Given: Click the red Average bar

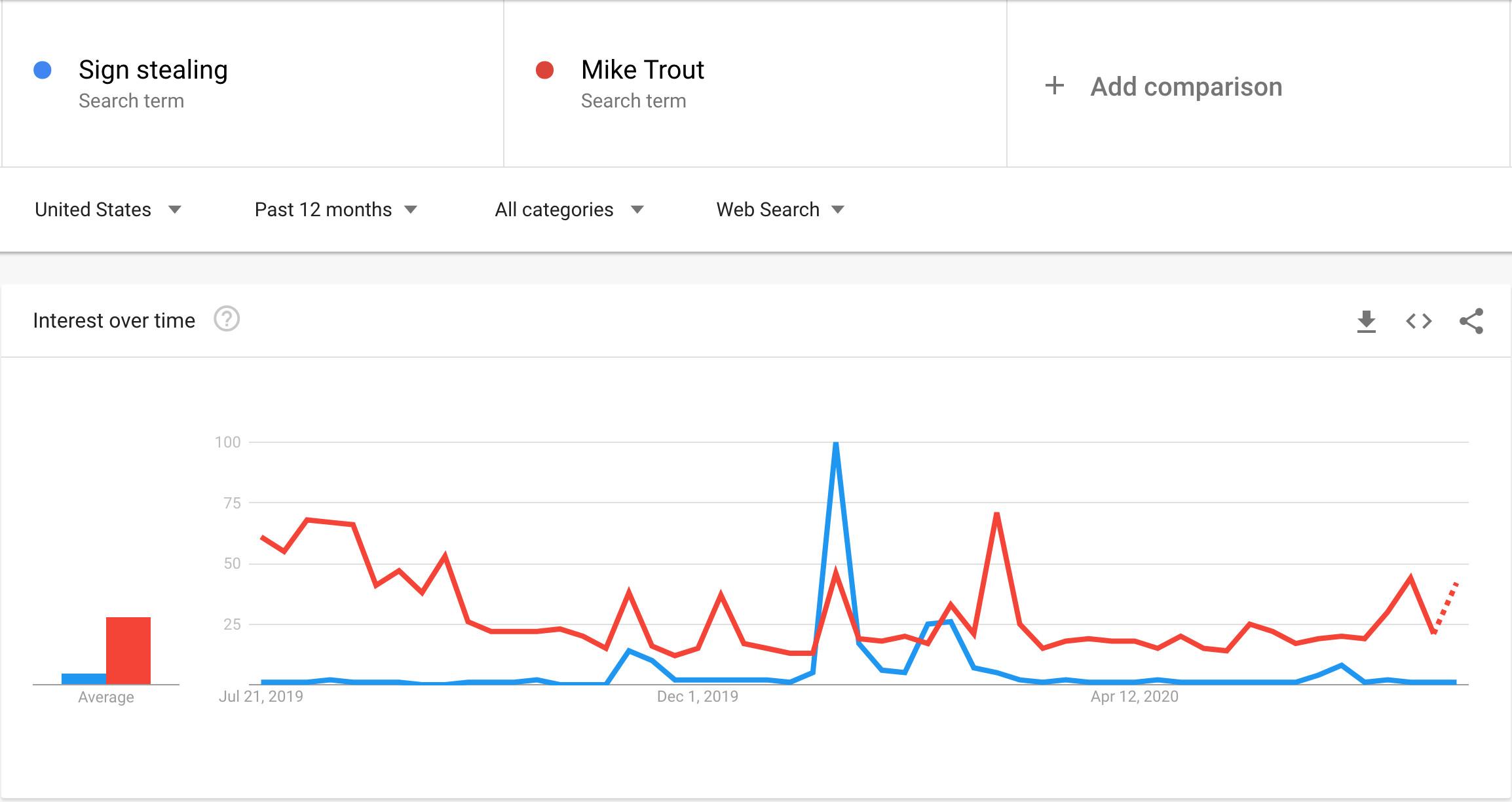Looking at the screenshot, I should (x=128, y=650).
